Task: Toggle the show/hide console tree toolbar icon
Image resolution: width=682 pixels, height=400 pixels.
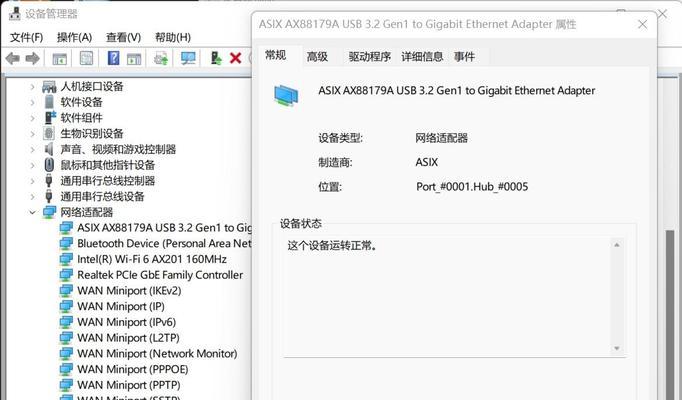Action: tap(59, 58)
